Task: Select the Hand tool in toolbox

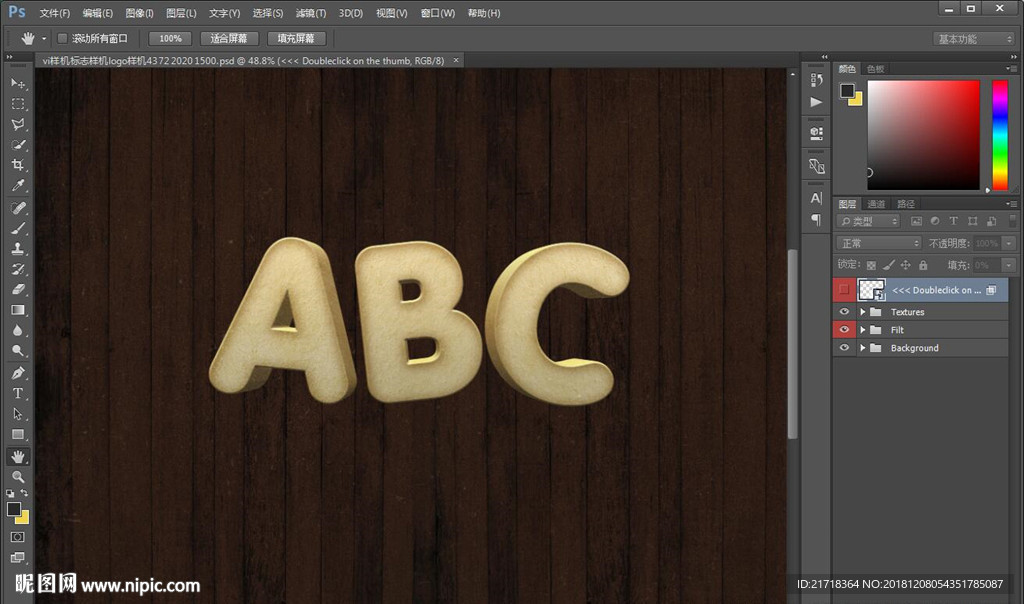Action: click(18, 456)
